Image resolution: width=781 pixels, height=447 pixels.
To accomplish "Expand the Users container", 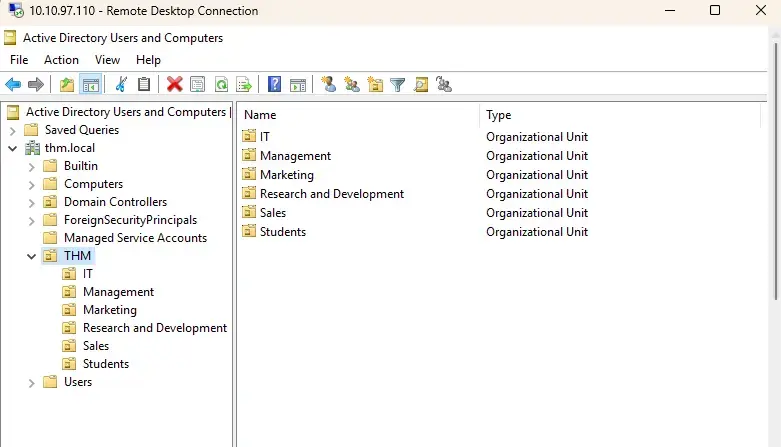I will 31,383.
